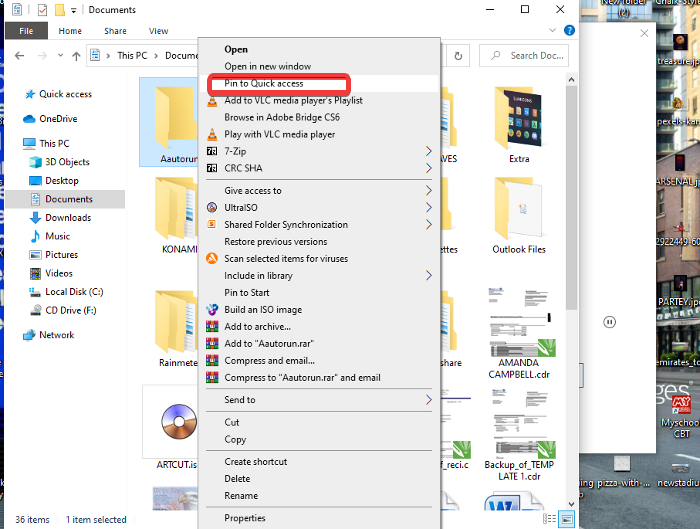Click the 7-Zip icon in context menu

[x=212, y=151]
